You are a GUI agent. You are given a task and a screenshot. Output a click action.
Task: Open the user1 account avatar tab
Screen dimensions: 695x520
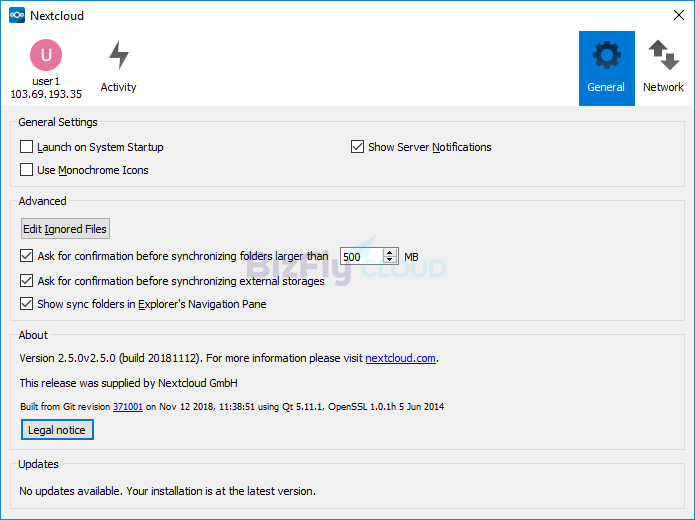[x=46, y=69]
